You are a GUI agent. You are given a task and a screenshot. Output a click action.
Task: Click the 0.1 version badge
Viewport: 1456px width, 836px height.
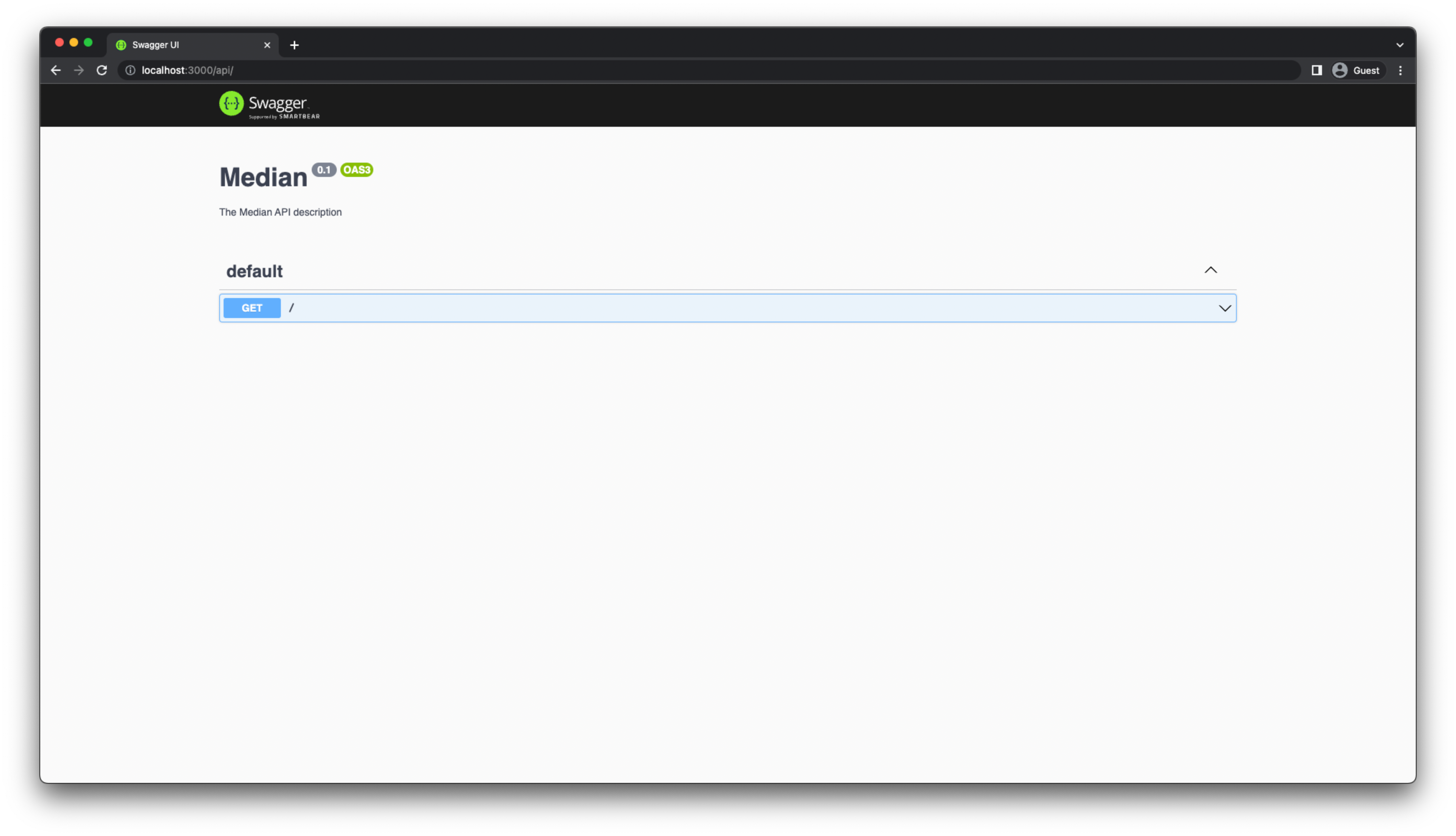(x=324, y=169)
